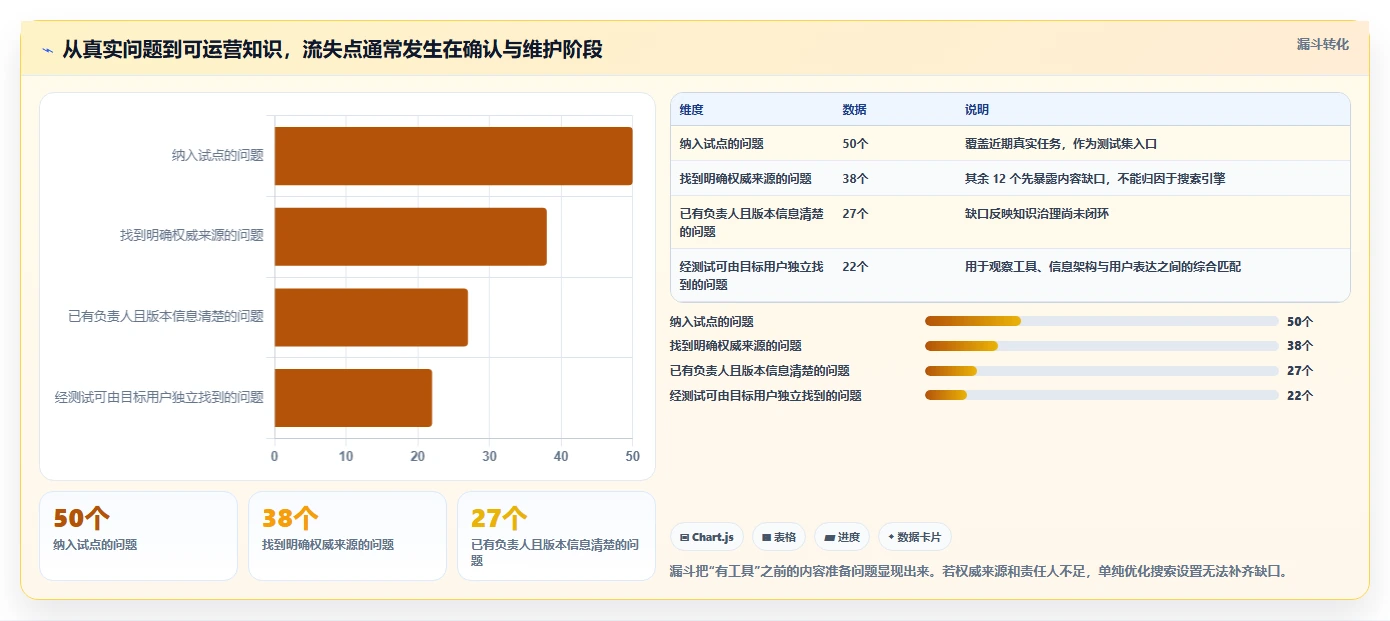The image size is (1390, 621).
Task: Click the x-axis tick label 10
Action: [346, 457]
